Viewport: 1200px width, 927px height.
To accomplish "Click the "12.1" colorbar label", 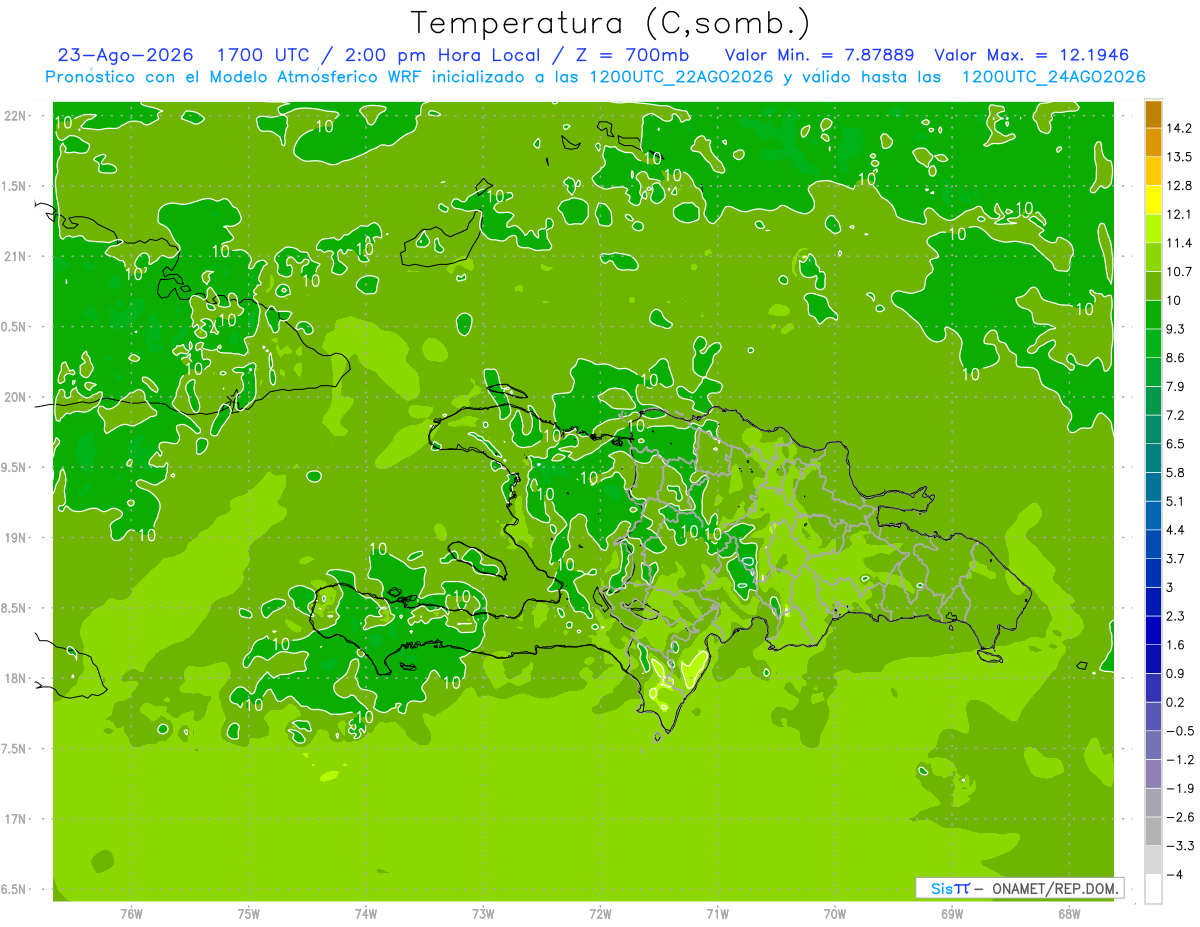I will click(1179, 215).
